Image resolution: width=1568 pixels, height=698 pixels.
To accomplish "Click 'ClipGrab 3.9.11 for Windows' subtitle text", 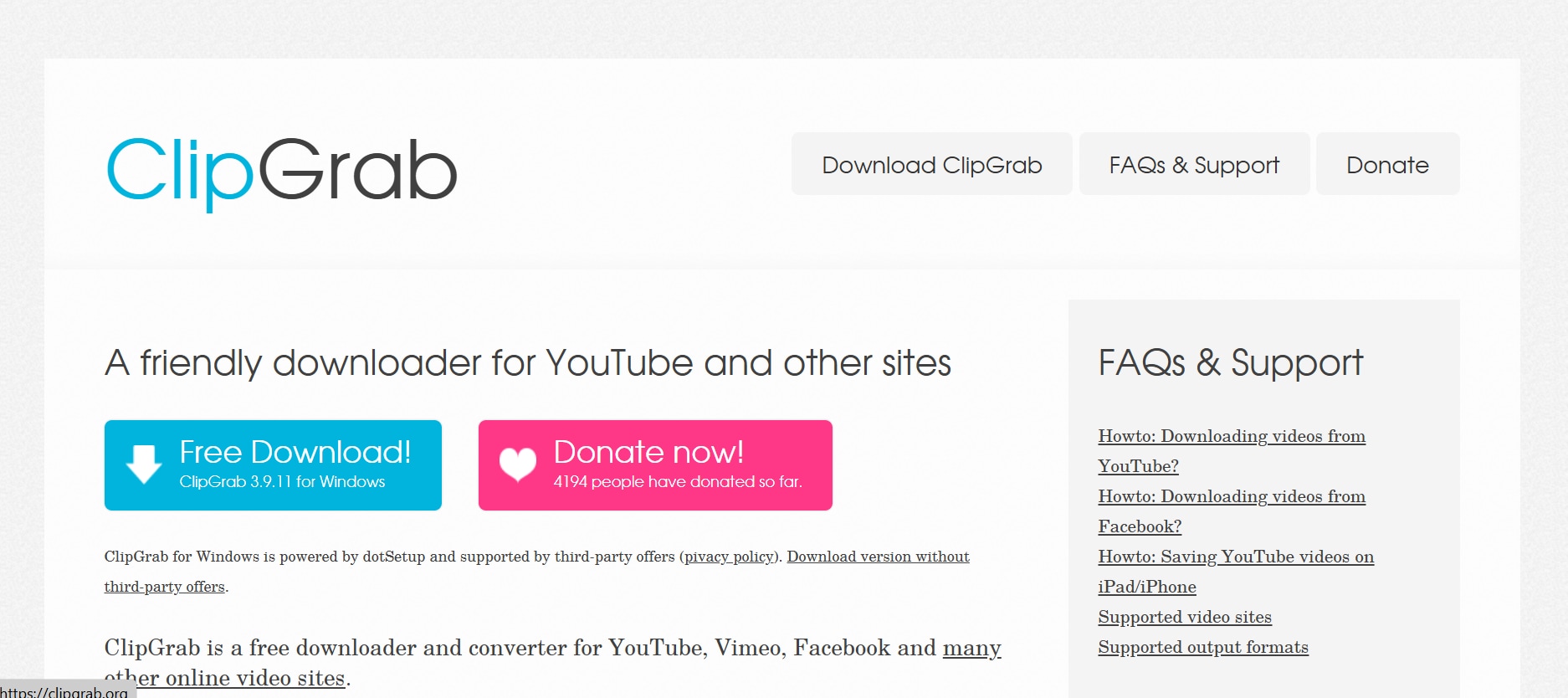I will (x=282, y=482).
